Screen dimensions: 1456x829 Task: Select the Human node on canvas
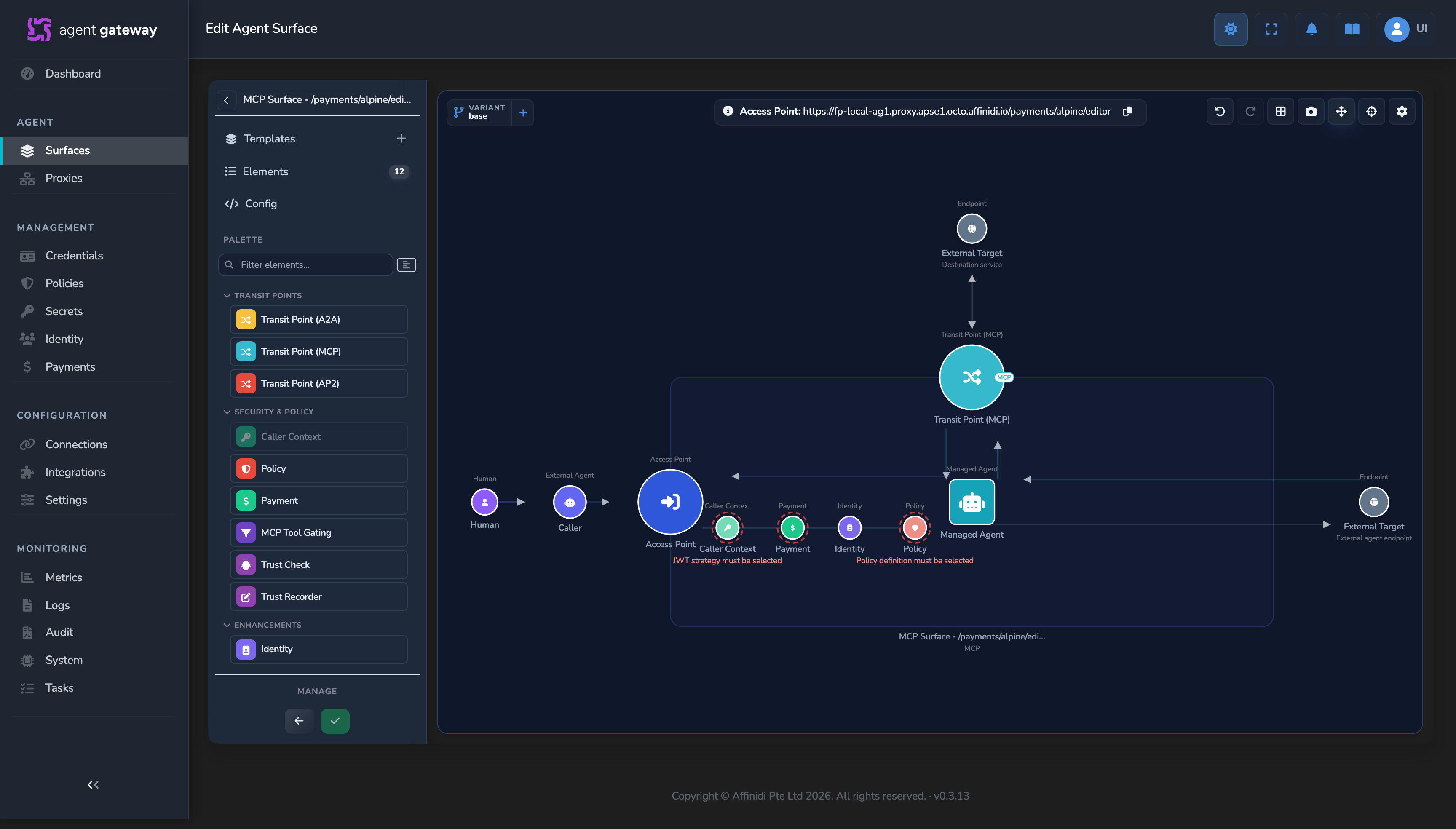pyautogui.click(x=484, y=502)
